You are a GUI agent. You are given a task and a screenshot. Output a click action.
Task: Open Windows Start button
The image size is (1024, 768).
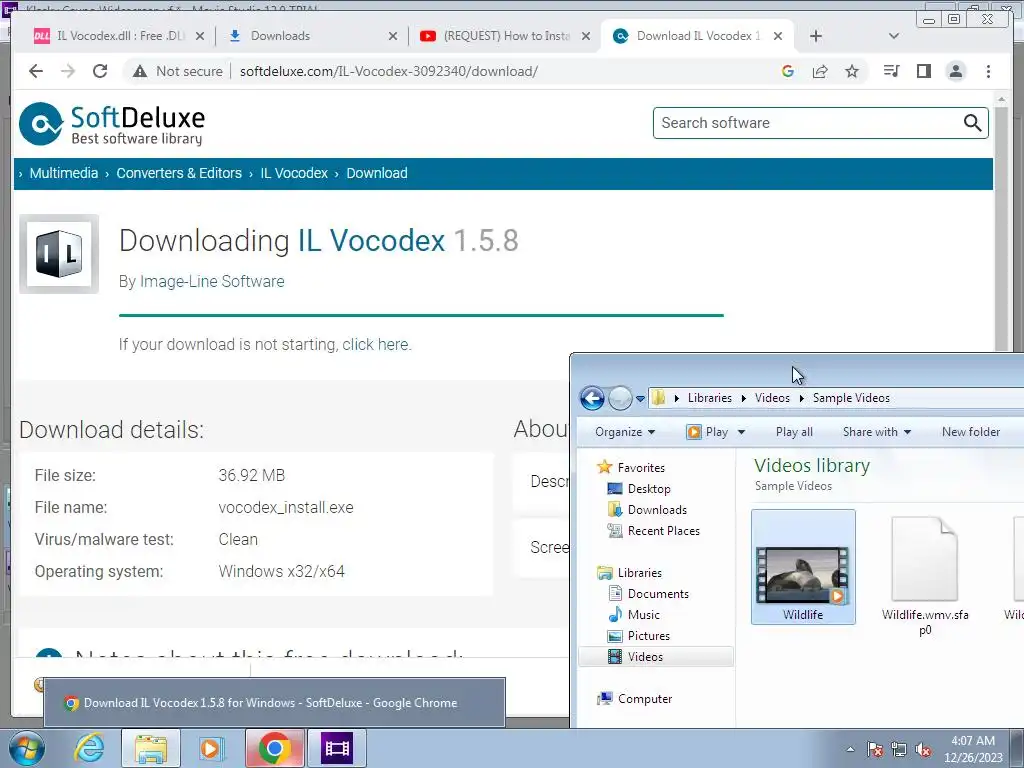pyautogui.click(x=27, y=748)
